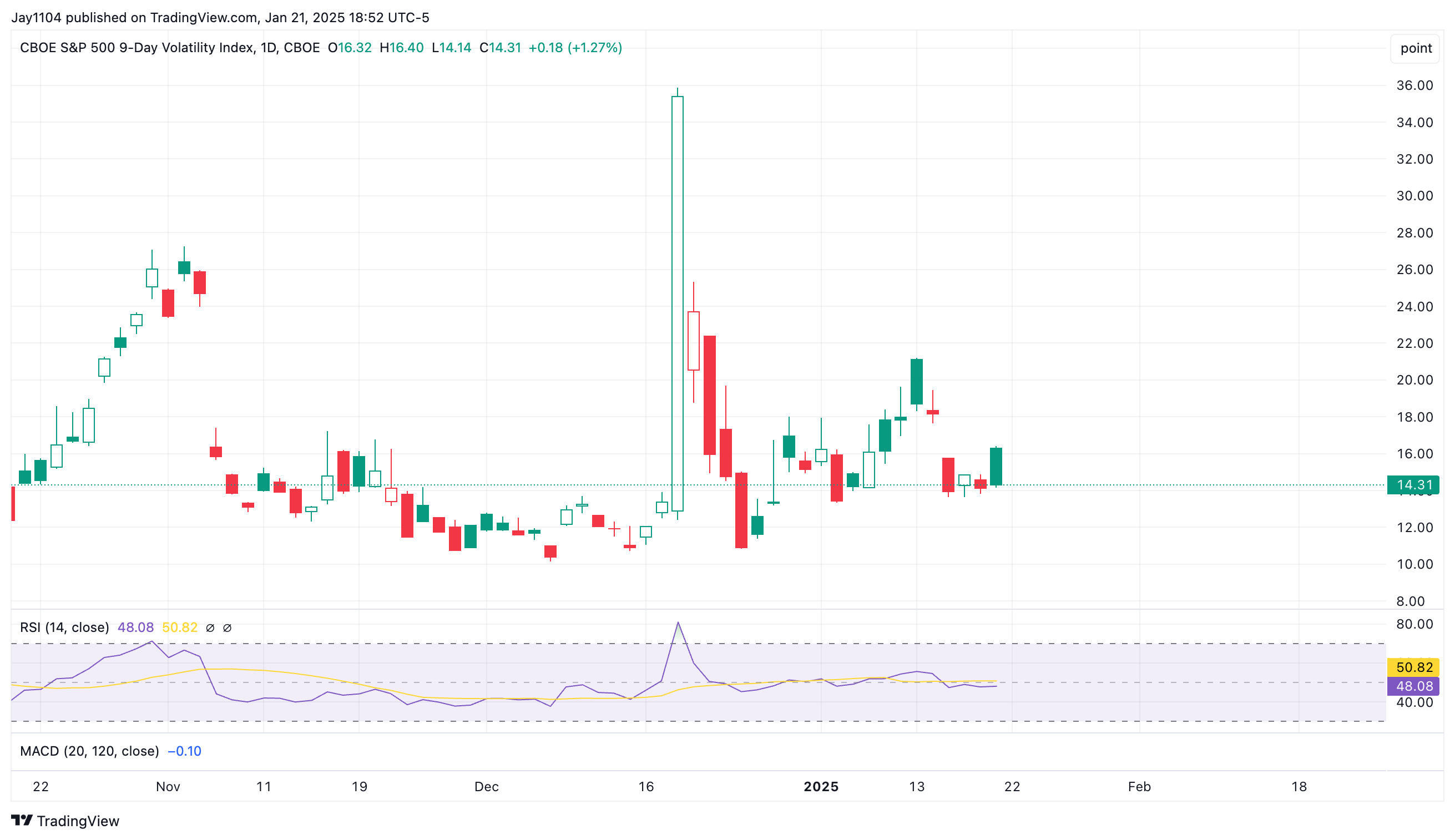Click the 'point' button in the top right
The width and height of the screenshot is (1455, 840).
point(1416,48)
